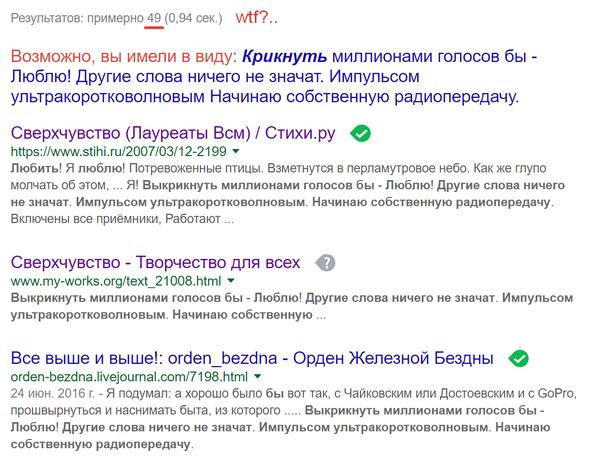The width and height of the screenshot is (600, 458).
Task: Open Сверхчувство - Творчество для всех result
Action: pos(155,263)
